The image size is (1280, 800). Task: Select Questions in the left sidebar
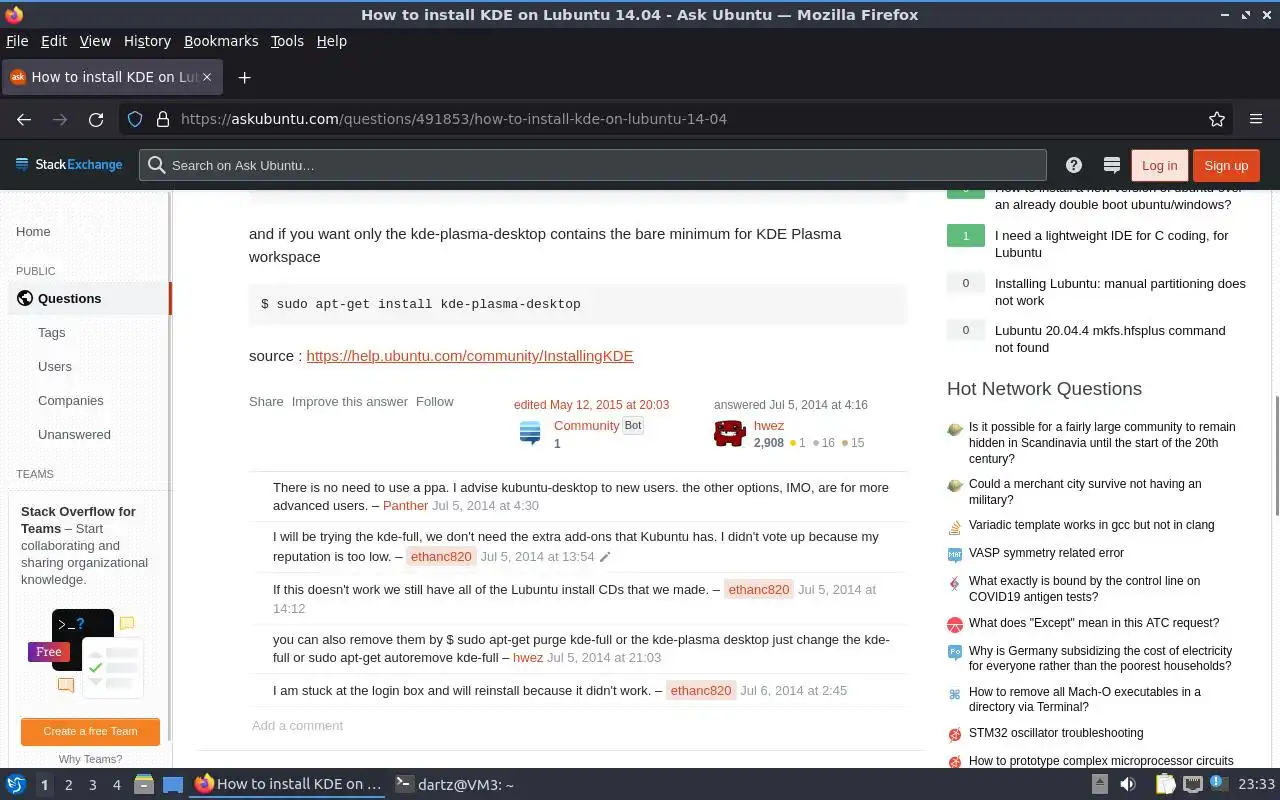tap(90, 299)
